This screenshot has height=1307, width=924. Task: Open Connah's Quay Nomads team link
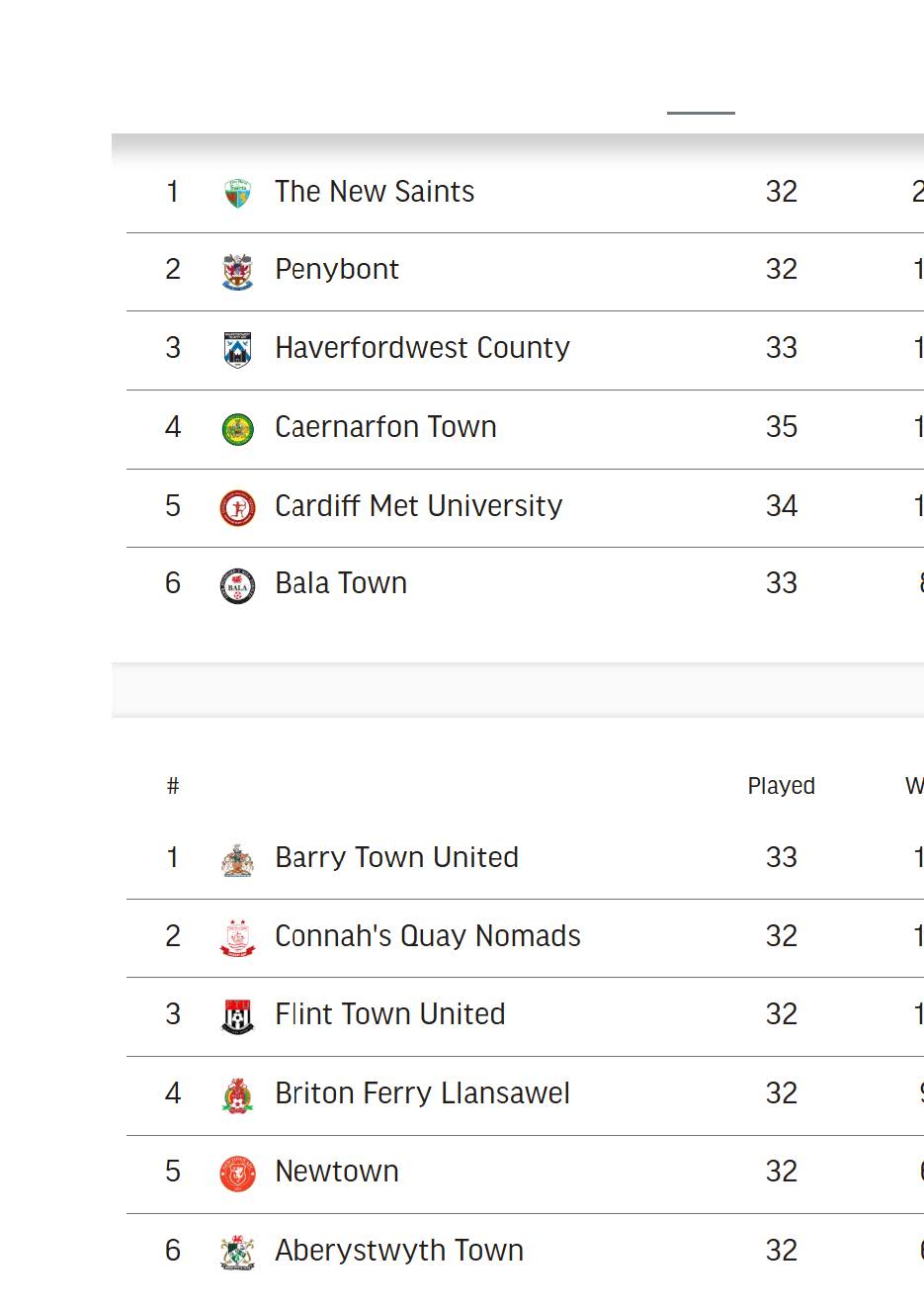[428, 936]
